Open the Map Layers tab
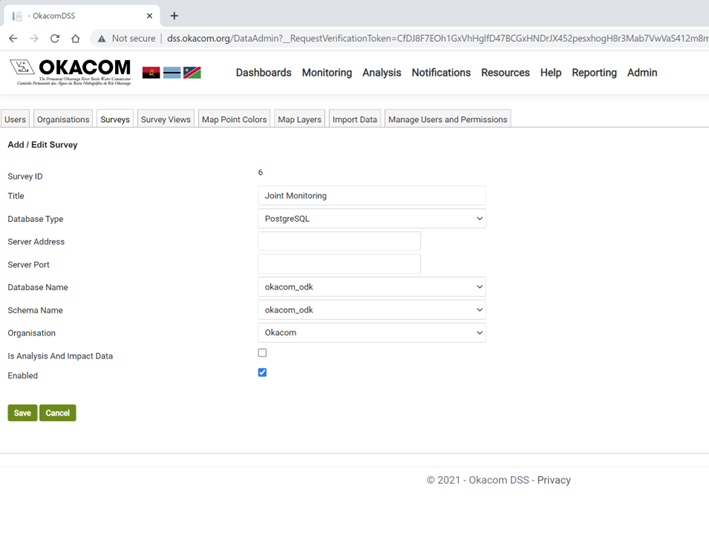 pyautogui.click(x=299, y=119)
